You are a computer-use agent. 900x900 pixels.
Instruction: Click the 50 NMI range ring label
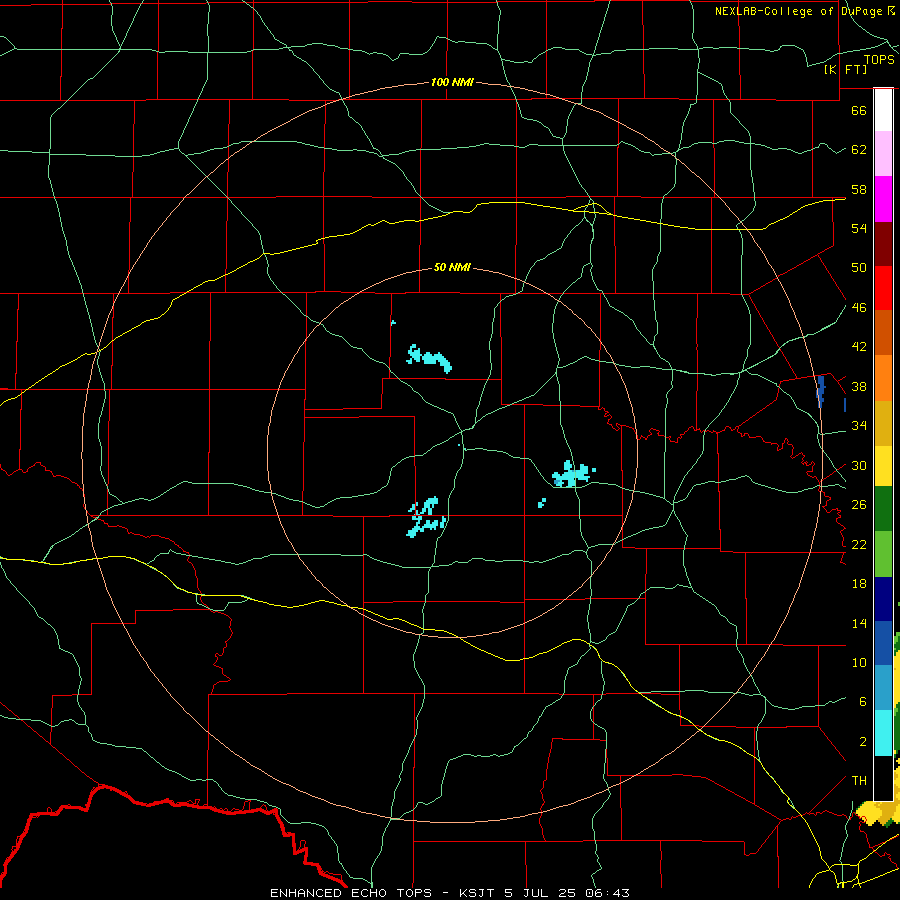pyautogui.click(x=452, y=267)
